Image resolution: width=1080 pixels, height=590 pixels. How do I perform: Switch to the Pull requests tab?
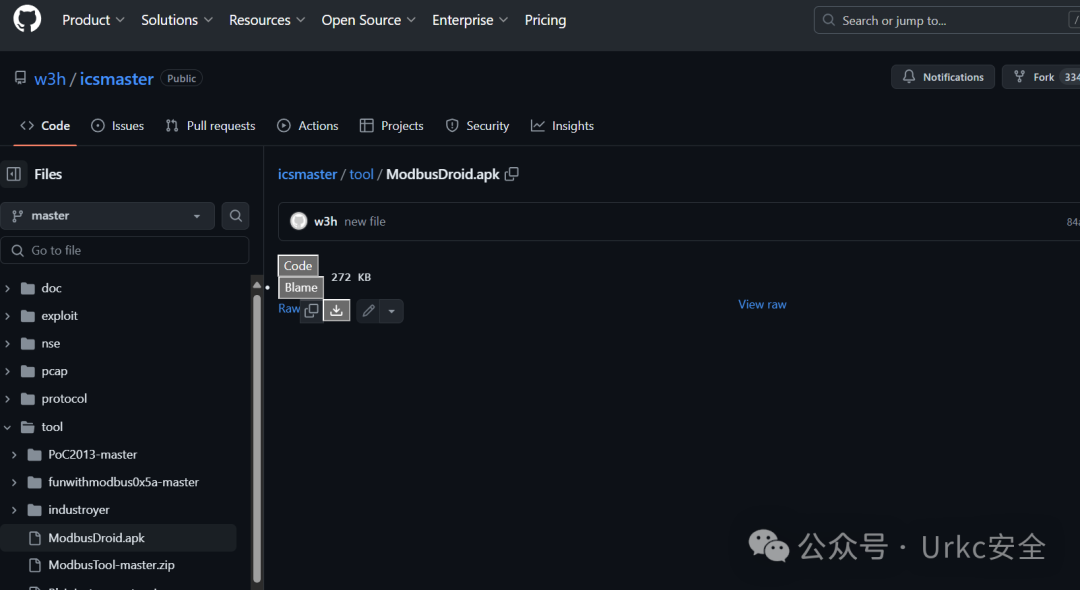pos(210,125)
